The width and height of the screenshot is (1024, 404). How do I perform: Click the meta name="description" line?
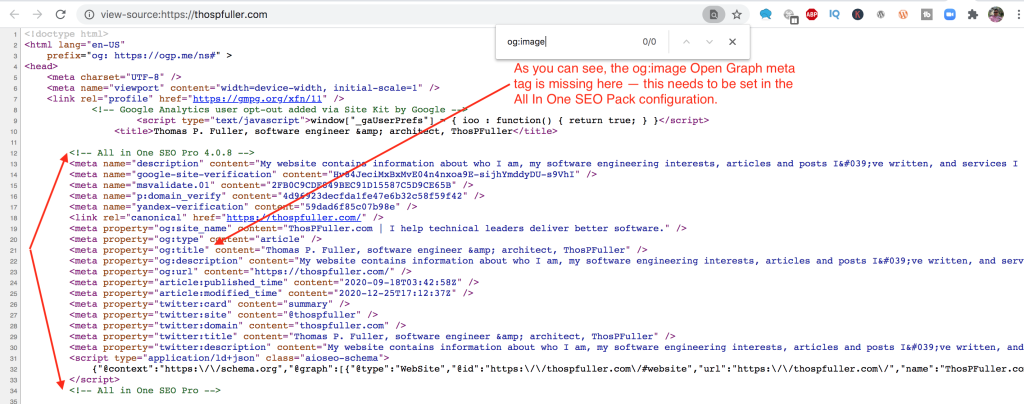click(x=546, y=163)
